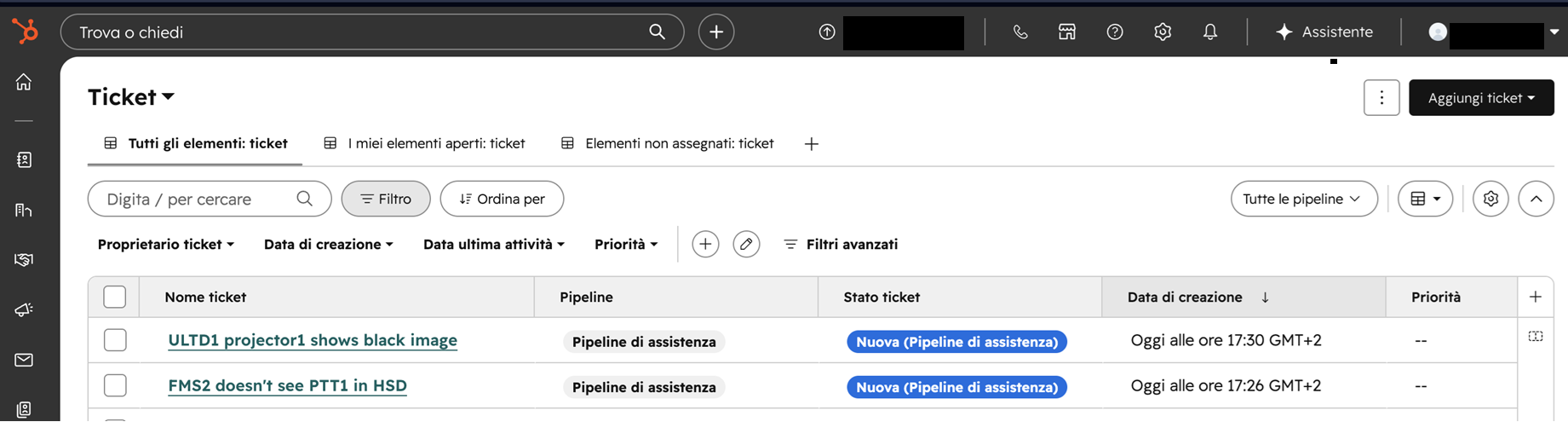The width and height of the screenshot is (1568, 422).
Task: Open Filtri avanzati
Action: (x=841, y=244)
